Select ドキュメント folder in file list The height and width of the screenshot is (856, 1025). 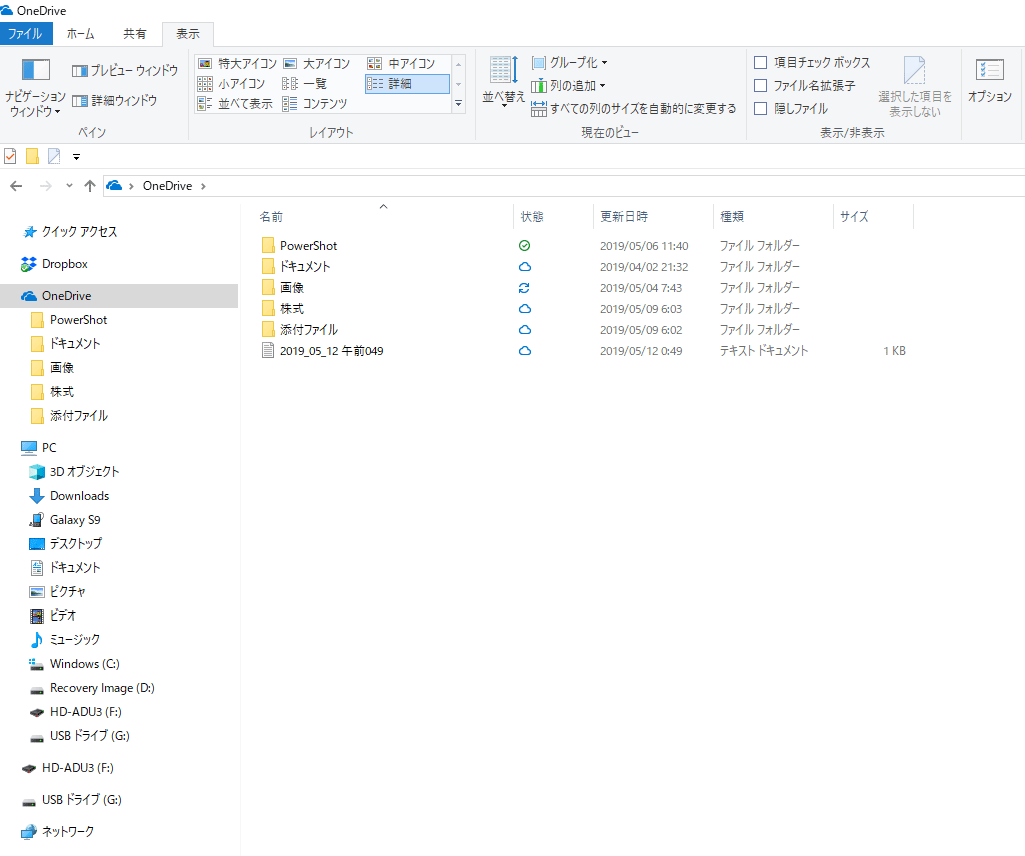pyautogui.click(x=305, y=267)
